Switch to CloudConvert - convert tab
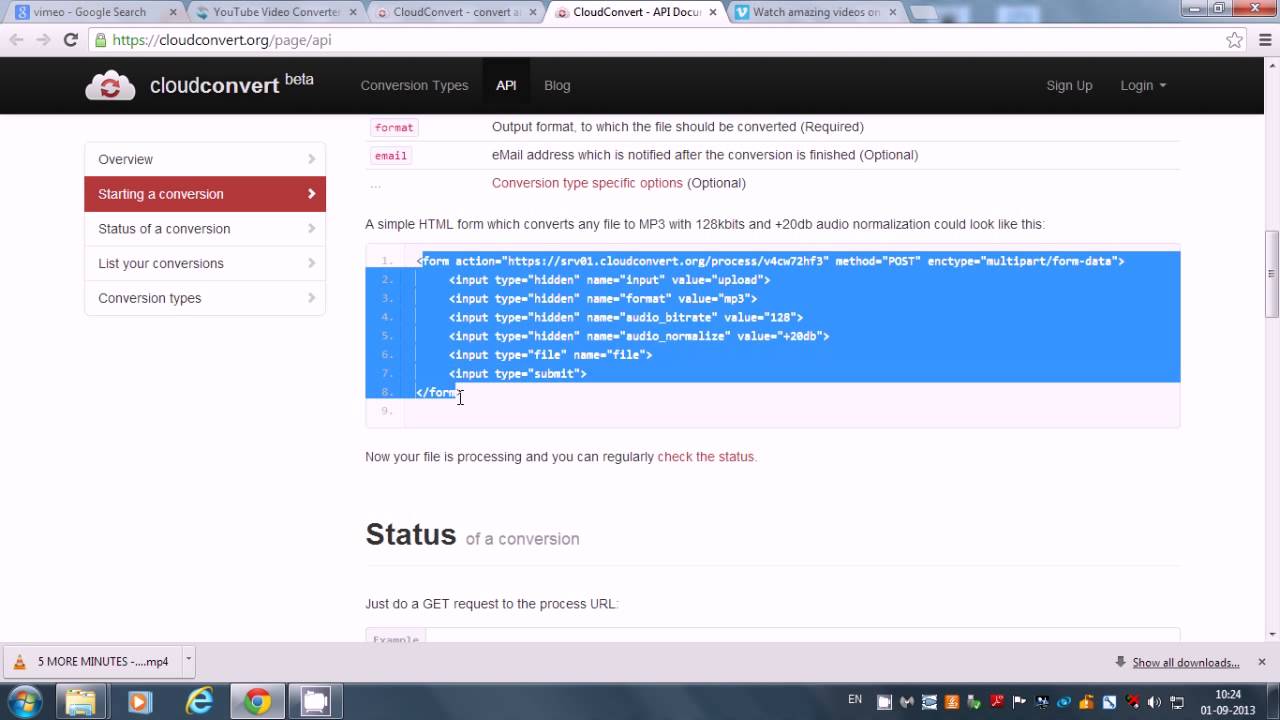This screenshot has height=720, width=1280. click(x=453, y=12)
